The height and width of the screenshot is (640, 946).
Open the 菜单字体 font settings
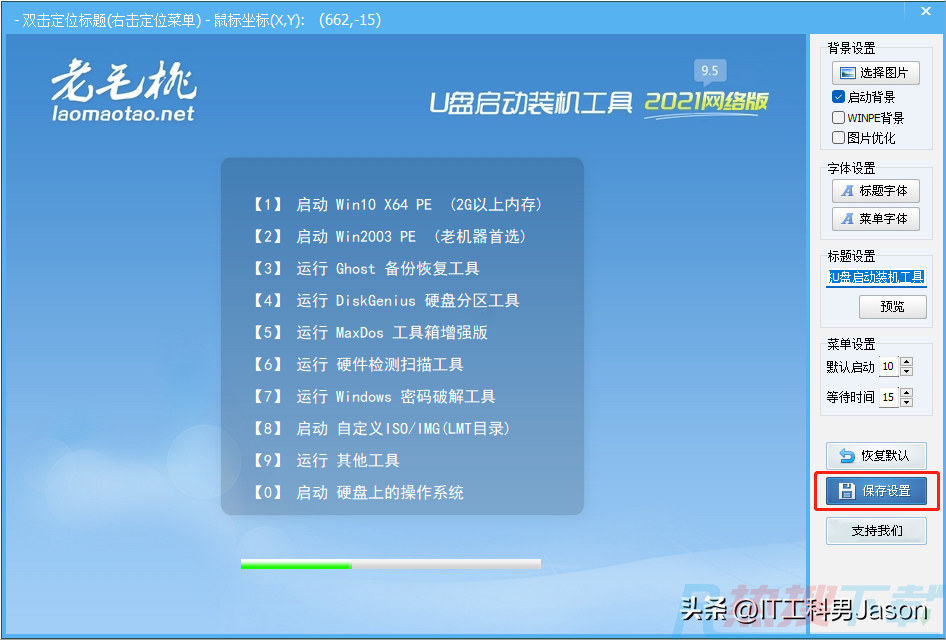(875, 218)
